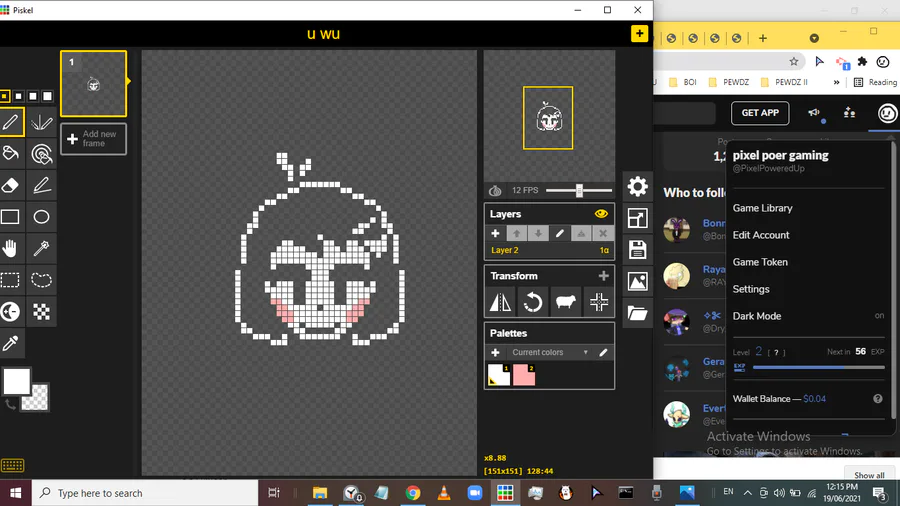
Task: Toggle layer preview eye icon
Action: point(601,214)
